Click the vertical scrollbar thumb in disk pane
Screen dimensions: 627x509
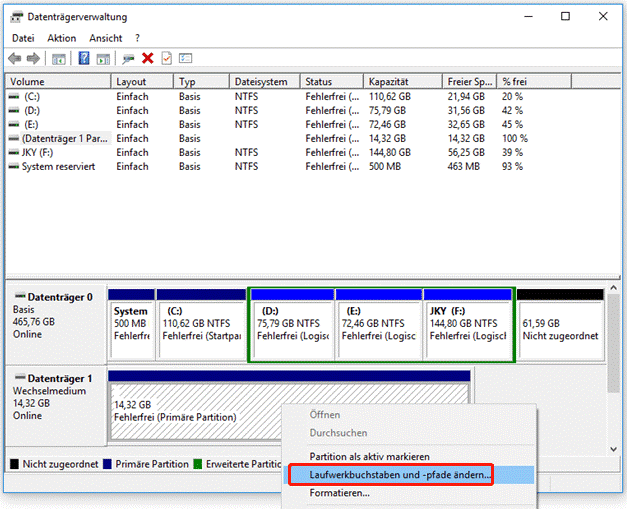coord(614,343)
